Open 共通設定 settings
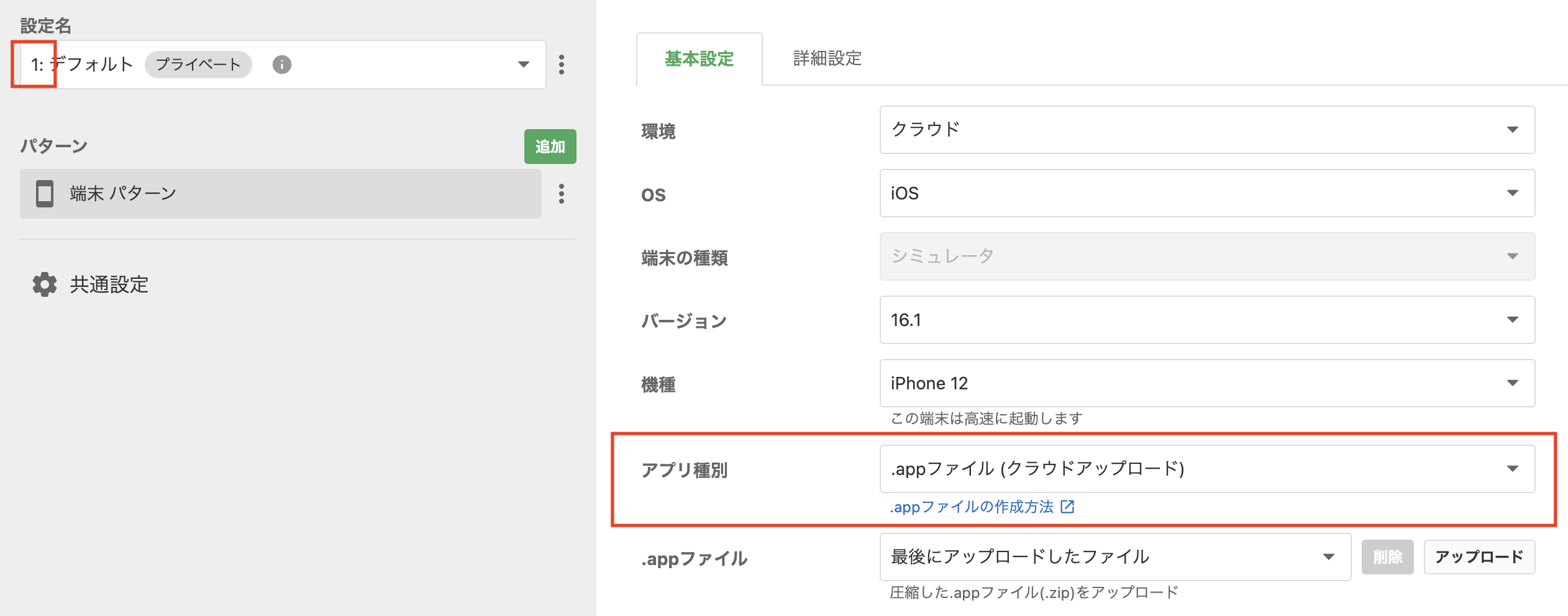The height and width of the screenshot is (616, 1568). coord(109,284)
